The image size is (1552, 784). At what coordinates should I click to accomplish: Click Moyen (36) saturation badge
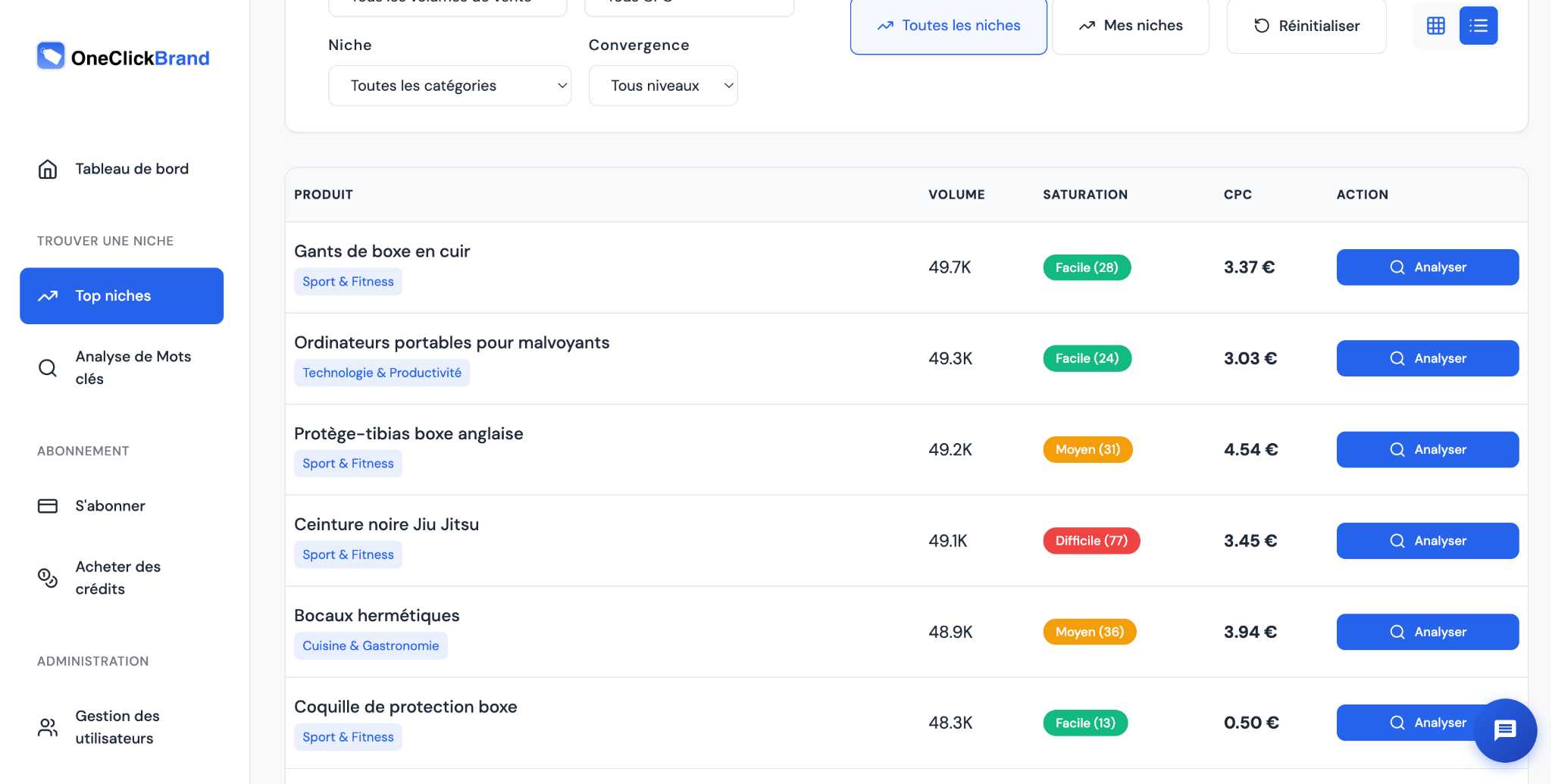[x=1090, y=632]
